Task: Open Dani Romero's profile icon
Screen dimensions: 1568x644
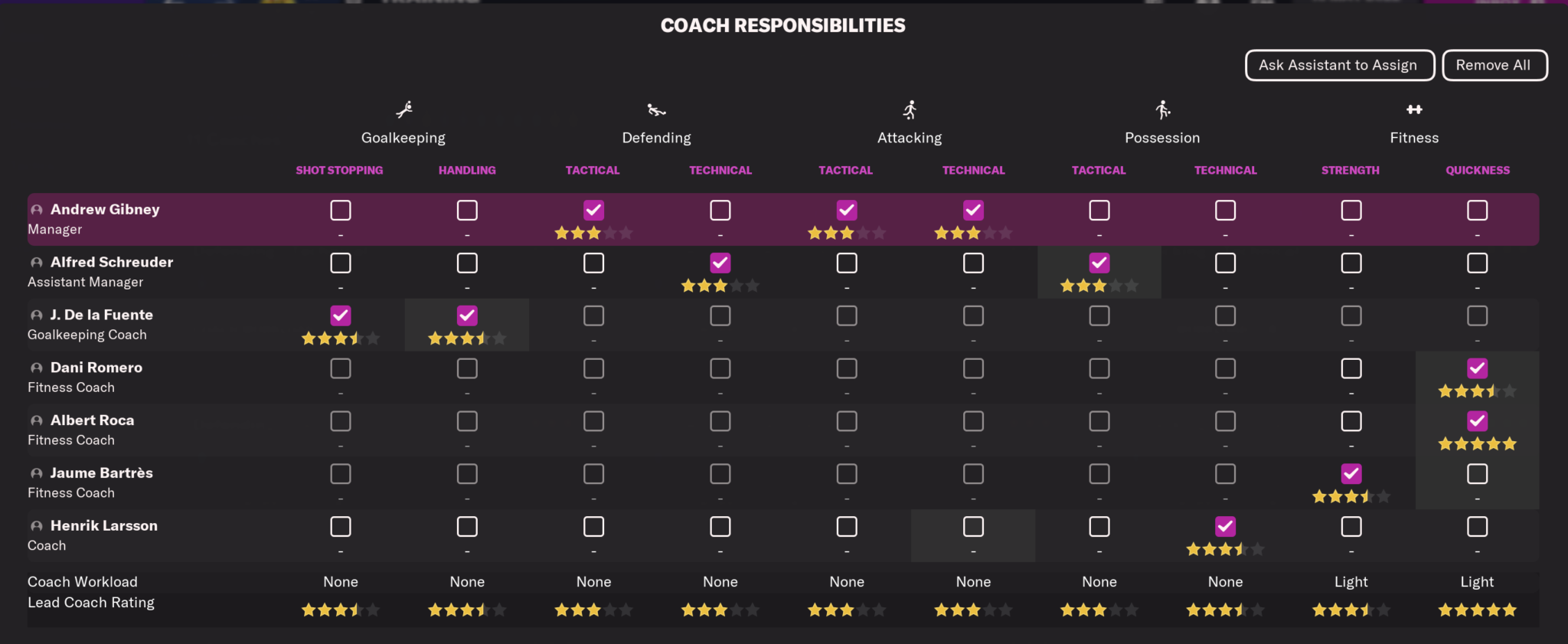Action: tap(35, 368)
